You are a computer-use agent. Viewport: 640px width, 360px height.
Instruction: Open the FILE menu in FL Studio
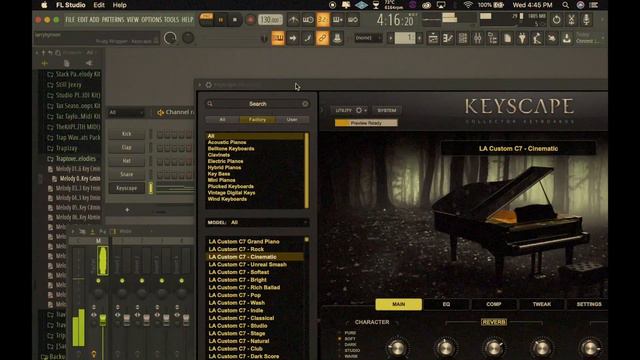[x=70, y=20]
